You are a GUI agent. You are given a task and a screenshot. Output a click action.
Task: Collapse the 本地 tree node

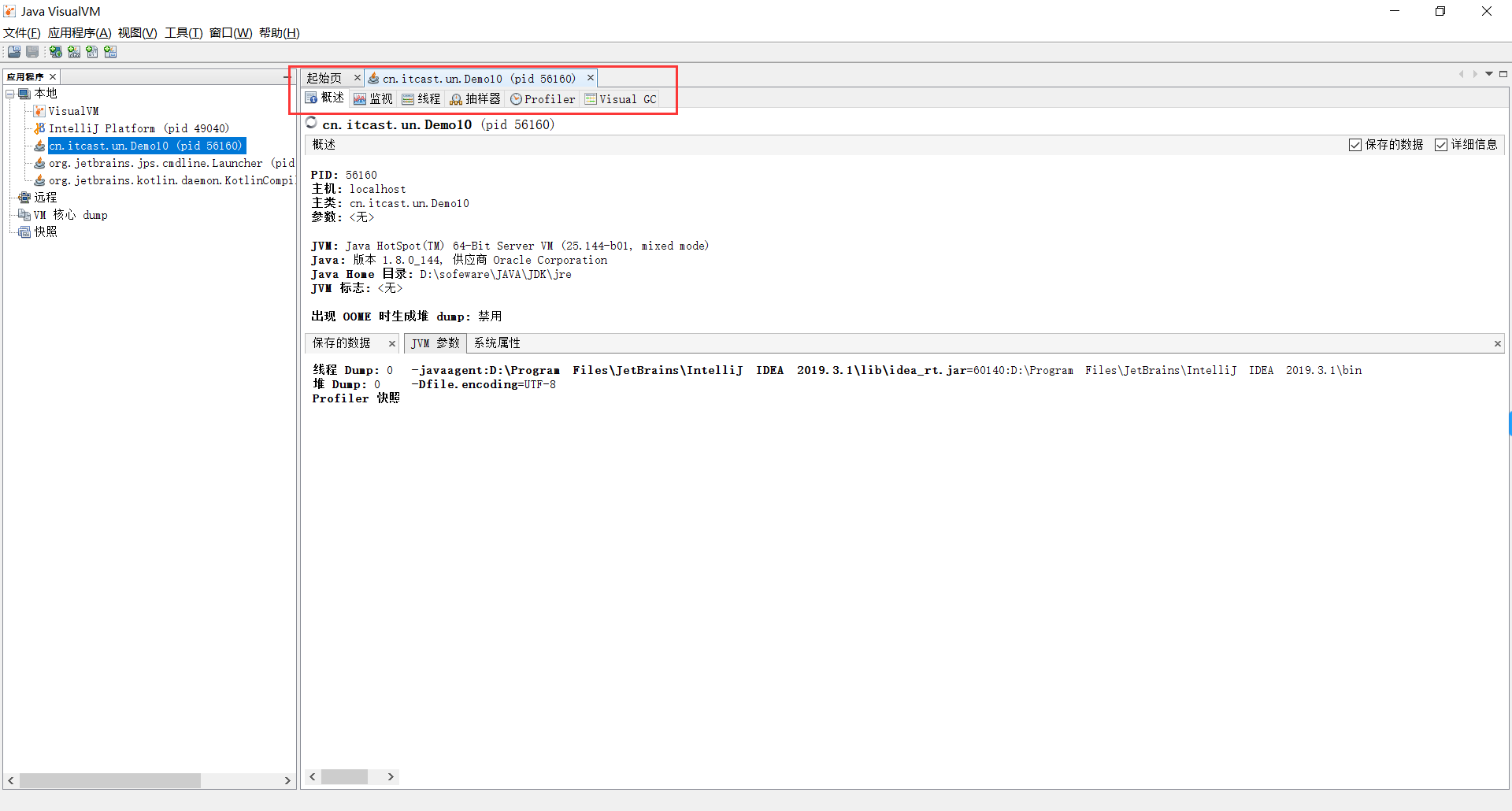tap(10, 94)
